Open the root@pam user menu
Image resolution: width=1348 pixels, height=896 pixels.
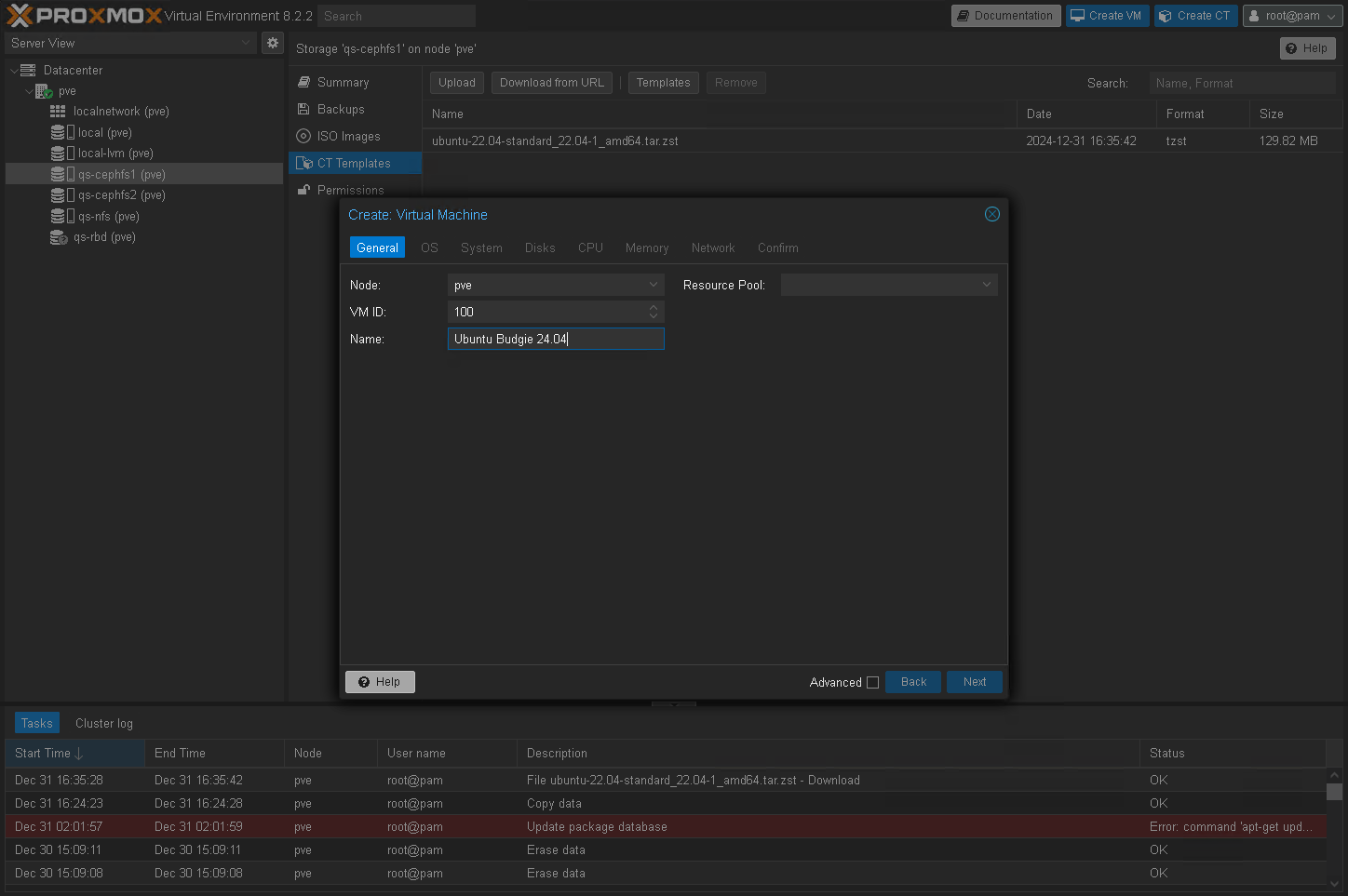pyautogui.click(x=1292, y=16)
